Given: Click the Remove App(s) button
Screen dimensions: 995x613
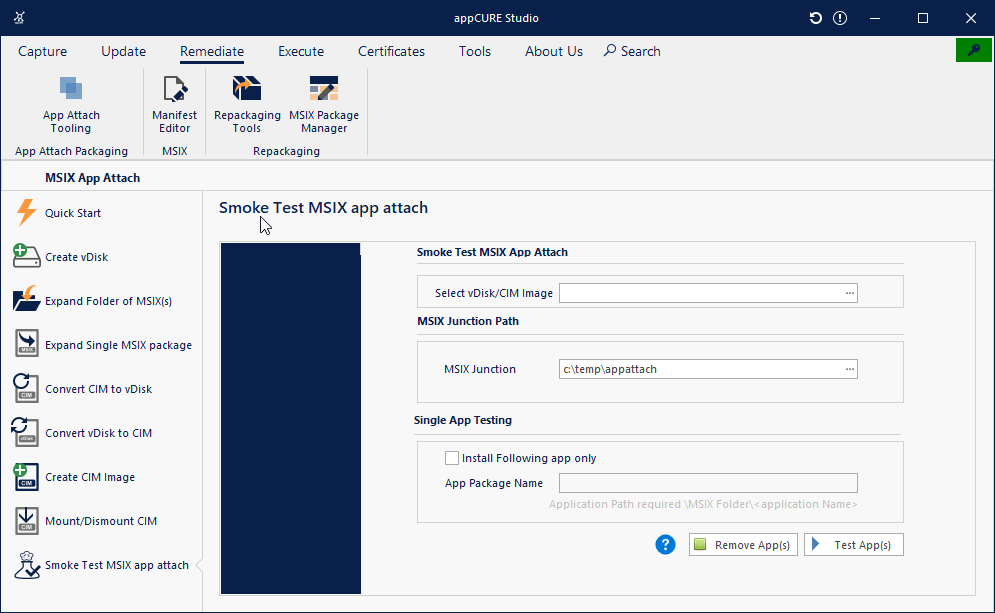Looking at the screenshot, I should tap(743, 544).
